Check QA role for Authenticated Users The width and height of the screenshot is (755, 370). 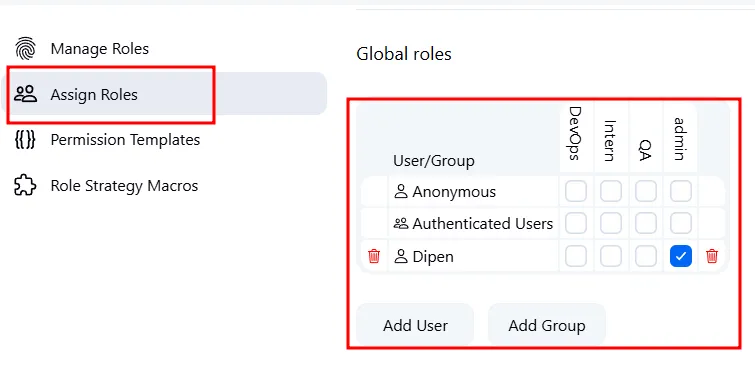point(646,224)
